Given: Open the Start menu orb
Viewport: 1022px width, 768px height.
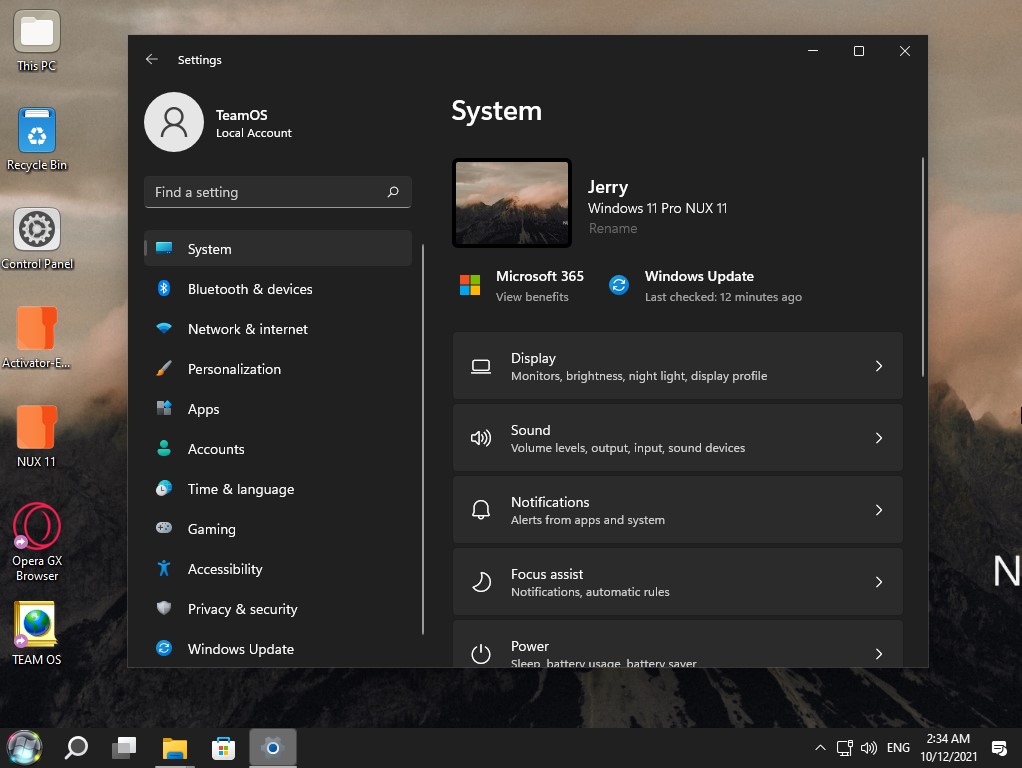Looking at the screenshot, I should click(24, 747).
